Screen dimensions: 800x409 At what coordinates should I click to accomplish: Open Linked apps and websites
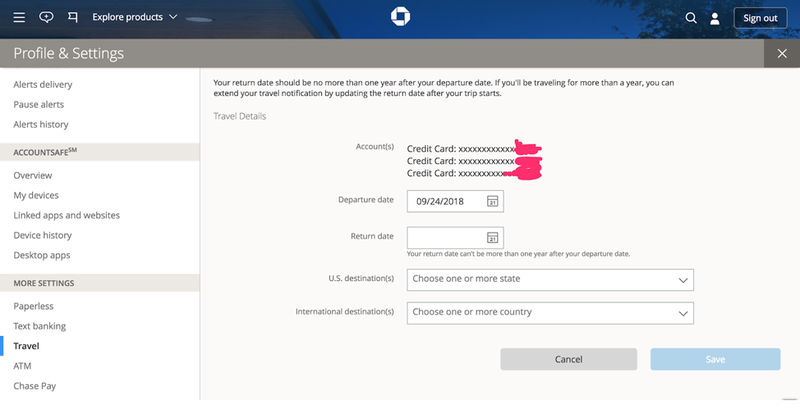pyautogui.click(x=67, y=215)
